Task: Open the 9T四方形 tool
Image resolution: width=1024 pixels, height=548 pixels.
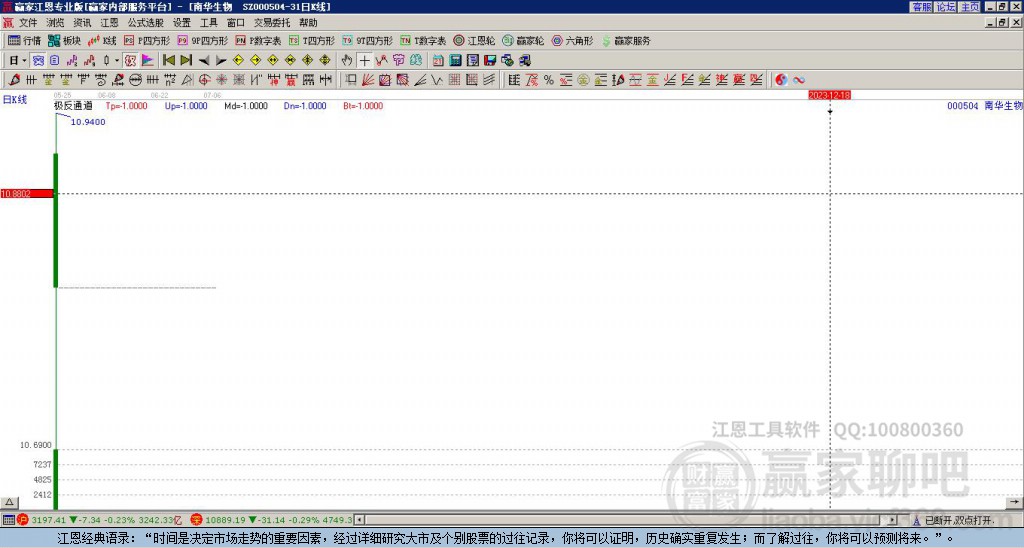Action: 368,40
